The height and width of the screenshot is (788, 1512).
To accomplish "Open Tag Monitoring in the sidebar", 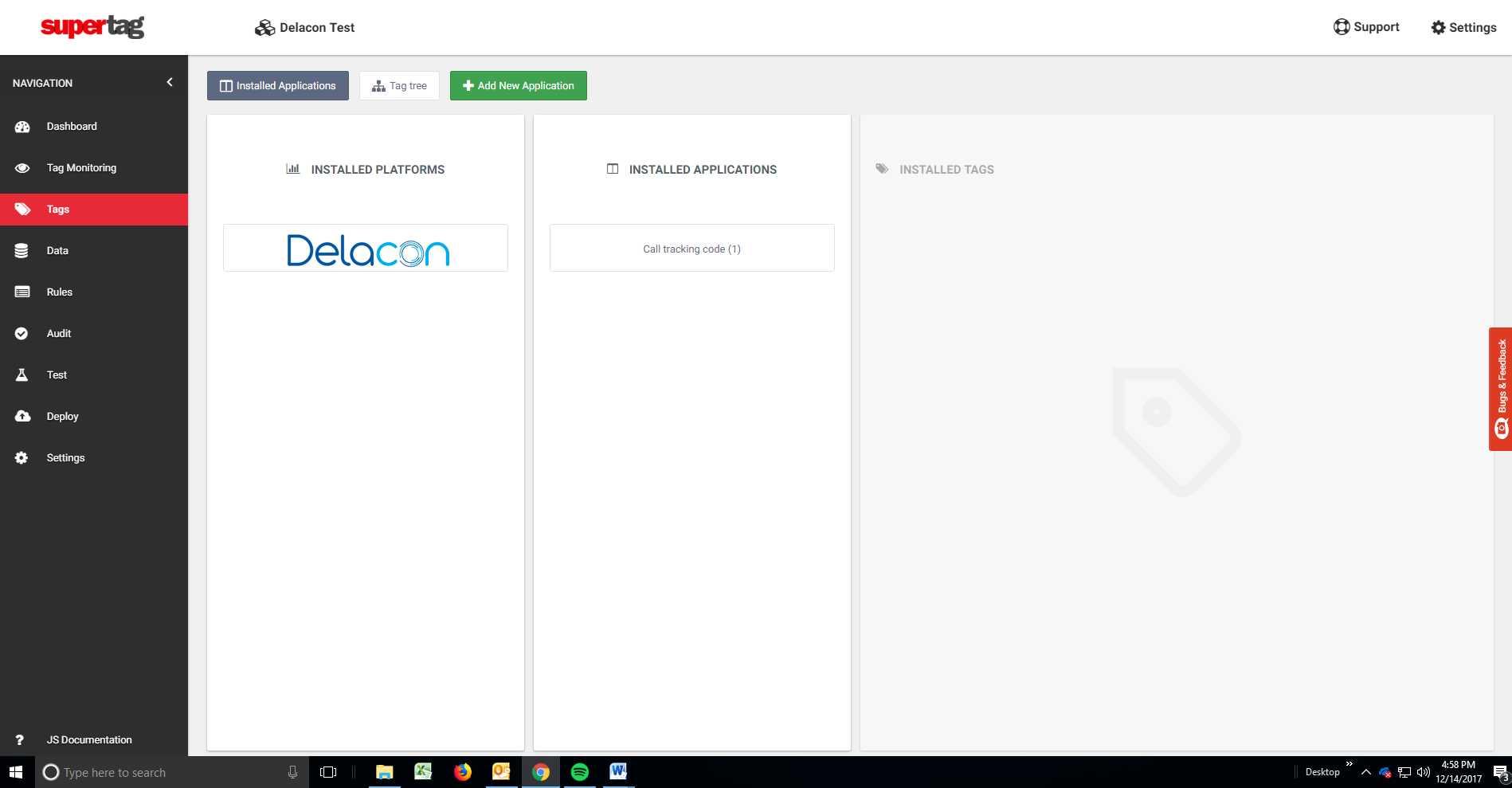I will point(94,168).
